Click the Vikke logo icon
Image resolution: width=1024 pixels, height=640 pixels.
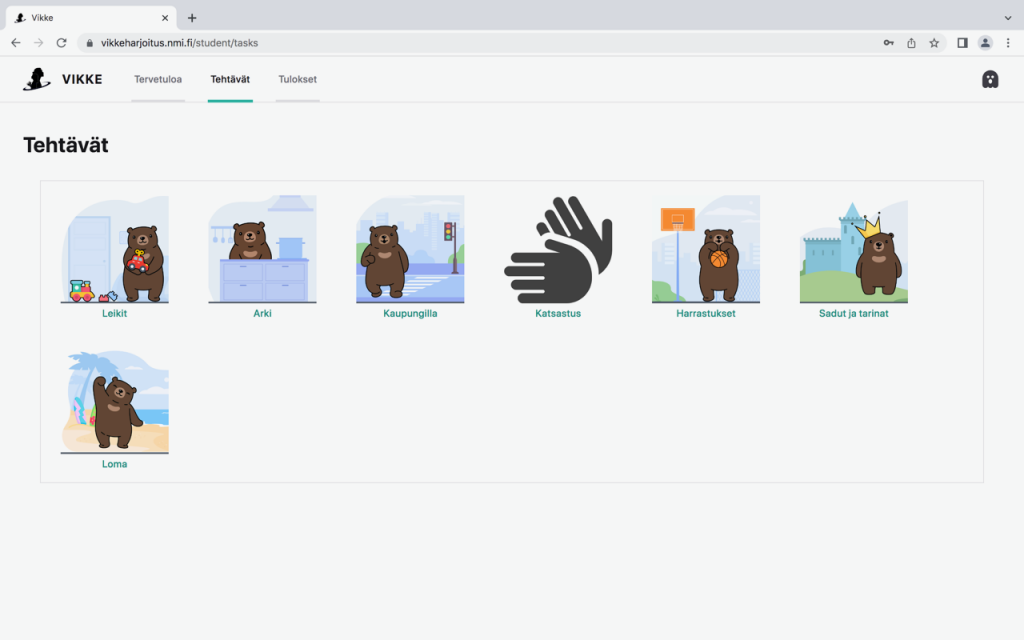coord(37,79)
